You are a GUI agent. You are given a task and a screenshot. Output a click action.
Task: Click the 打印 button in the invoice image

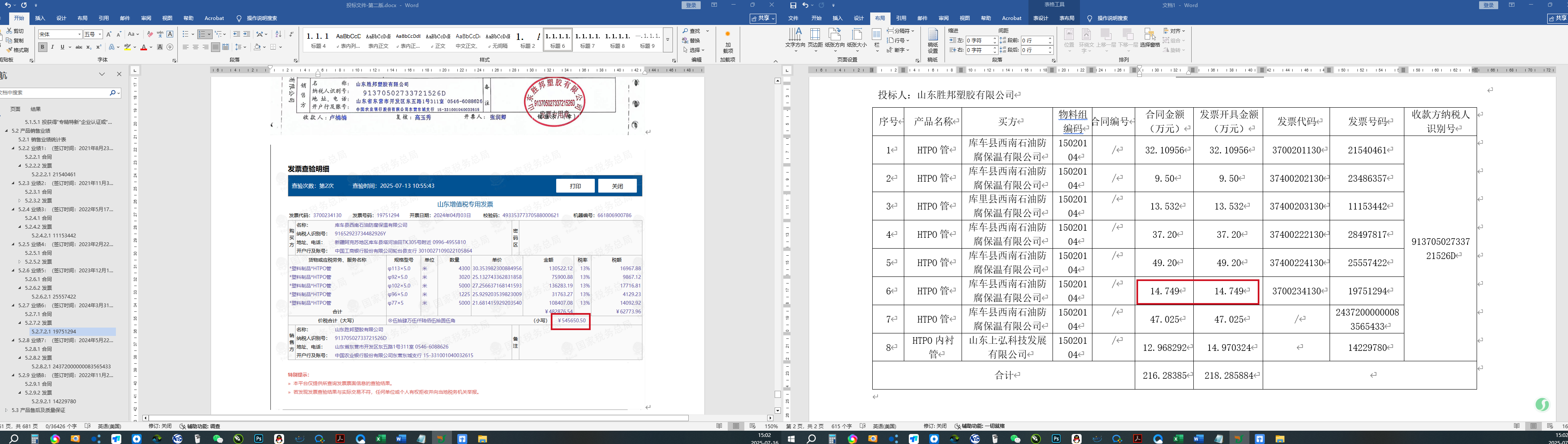click(x=575, y=186)
